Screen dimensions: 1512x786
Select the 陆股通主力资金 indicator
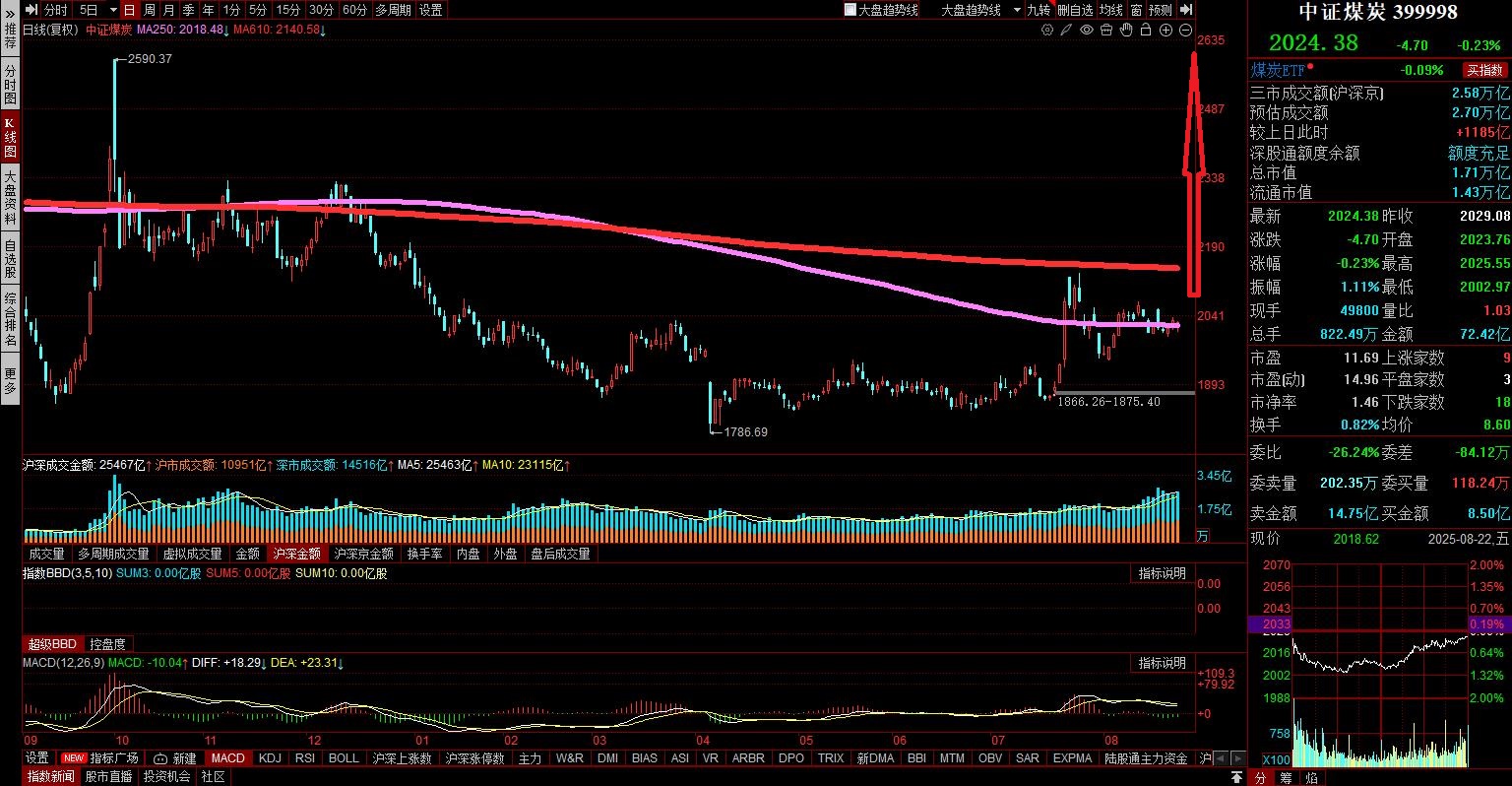(1146, 758)
